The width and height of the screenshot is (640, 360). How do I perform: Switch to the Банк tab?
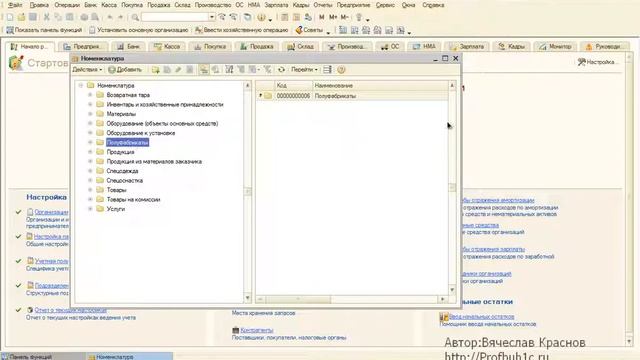(129, 47)
